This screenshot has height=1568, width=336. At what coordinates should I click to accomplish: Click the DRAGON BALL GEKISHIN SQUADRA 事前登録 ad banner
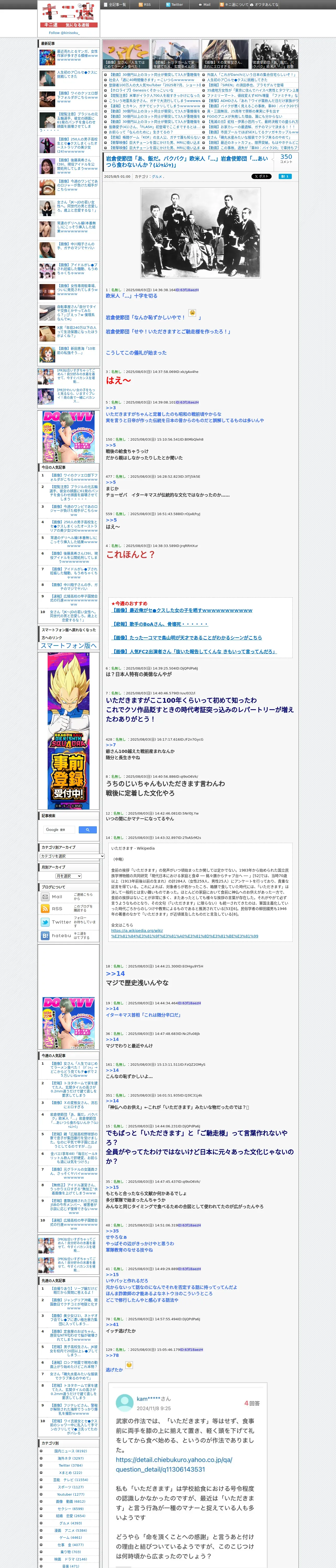pos(68,730)
